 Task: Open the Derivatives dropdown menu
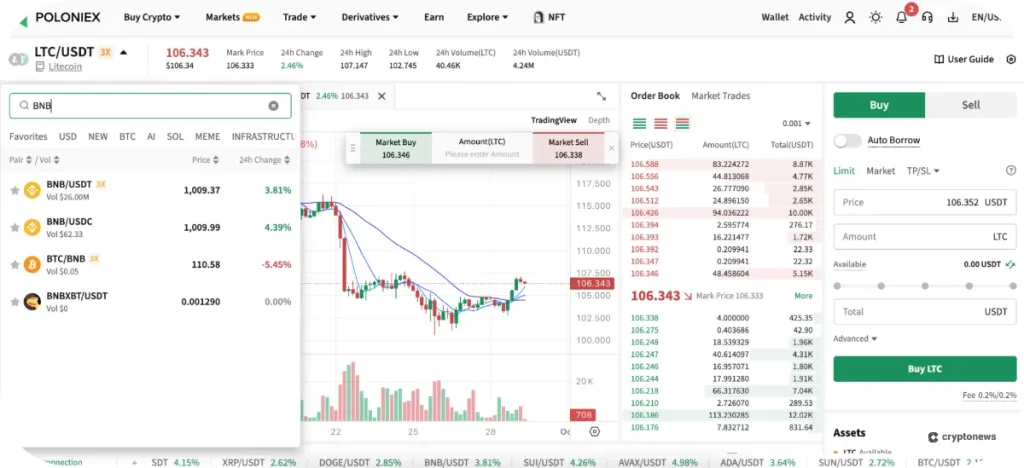tap(370, 18)
